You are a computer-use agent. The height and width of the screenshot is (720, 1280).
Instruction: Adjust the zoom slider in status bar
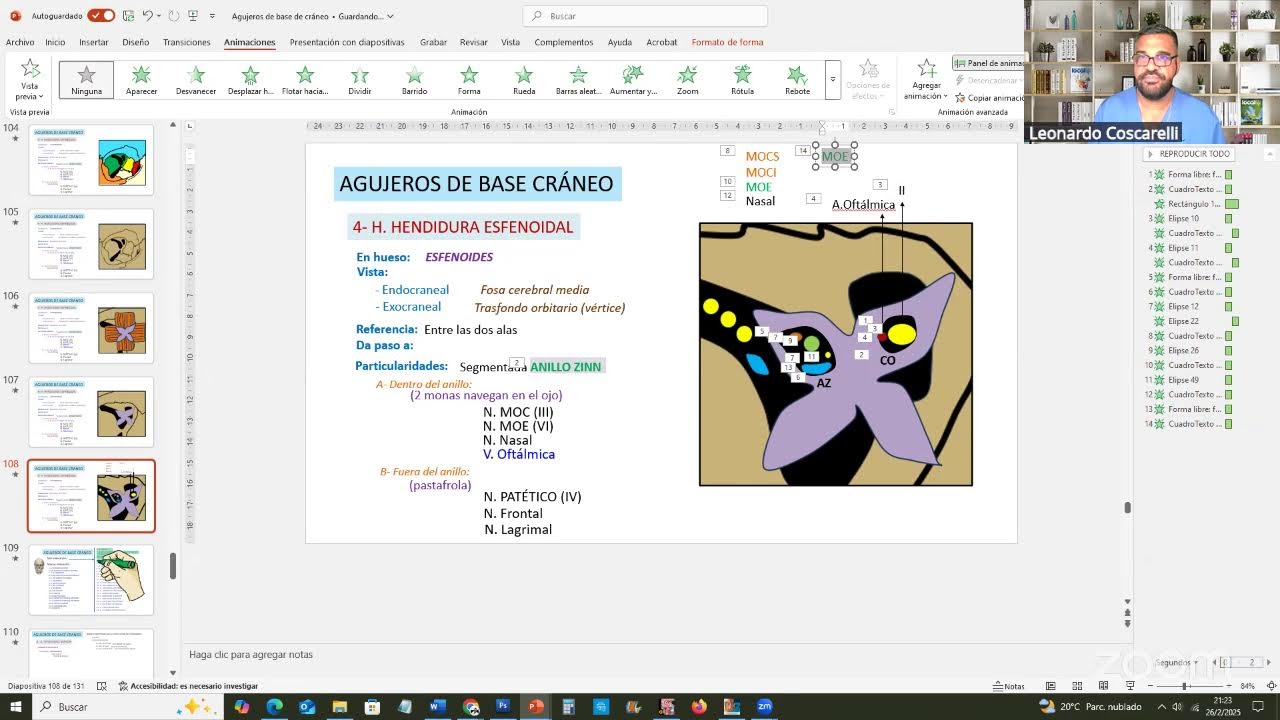click(1184, 686)
